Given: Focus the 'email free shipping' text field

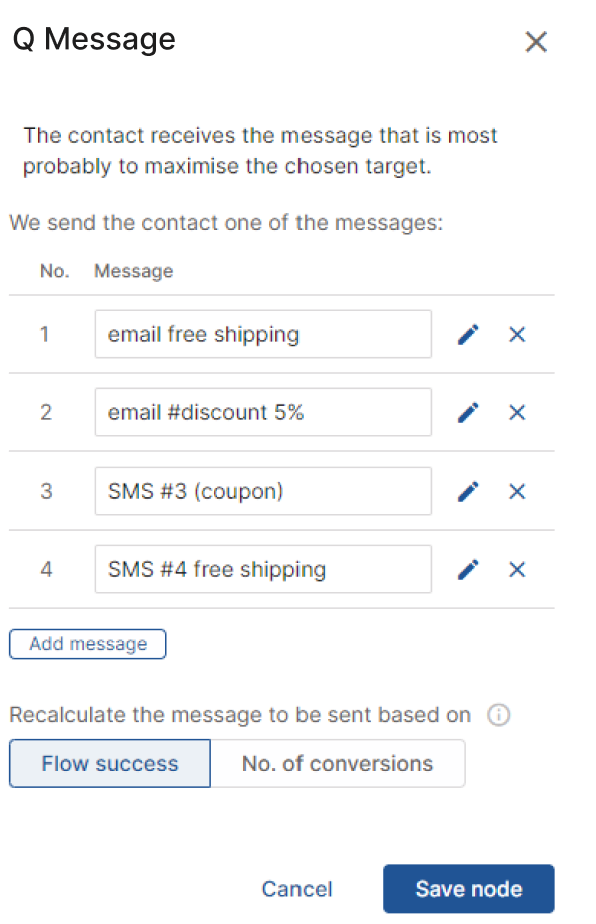Looking at the screenshot, I should 263,334.
